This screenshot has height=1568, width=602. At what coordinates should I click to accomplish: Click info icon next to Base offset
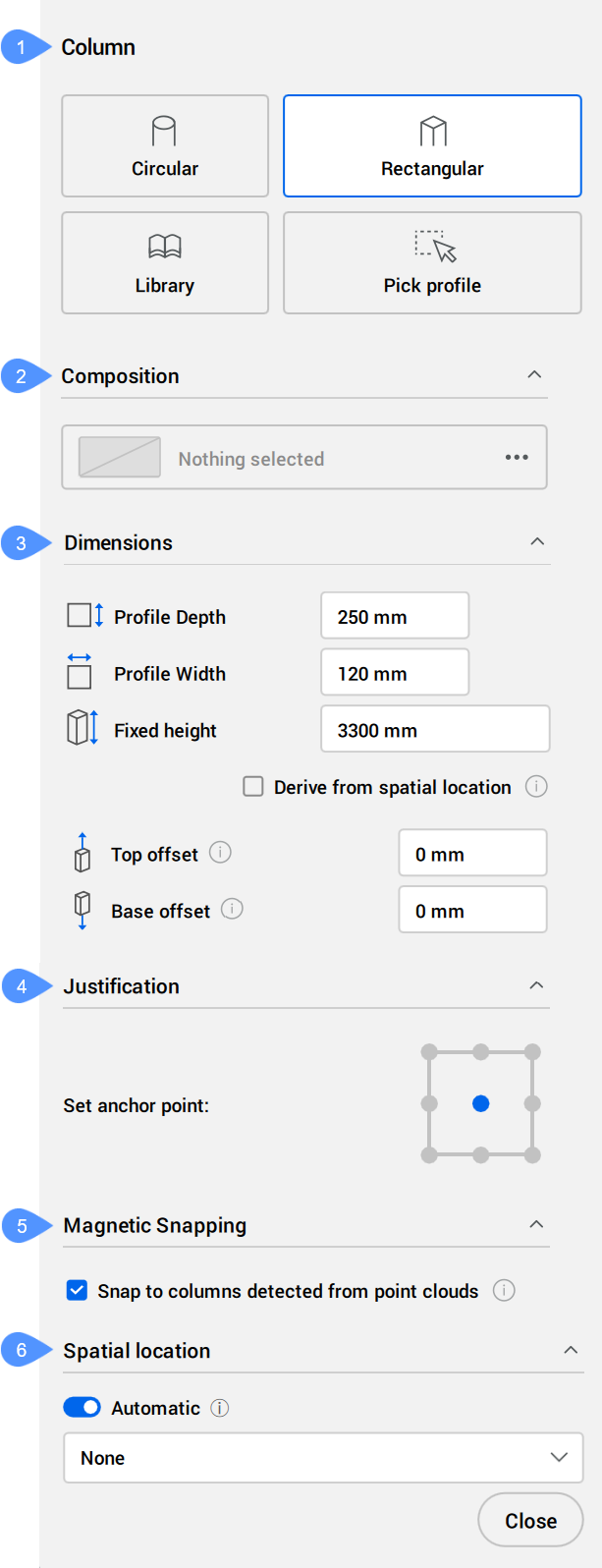232,910
